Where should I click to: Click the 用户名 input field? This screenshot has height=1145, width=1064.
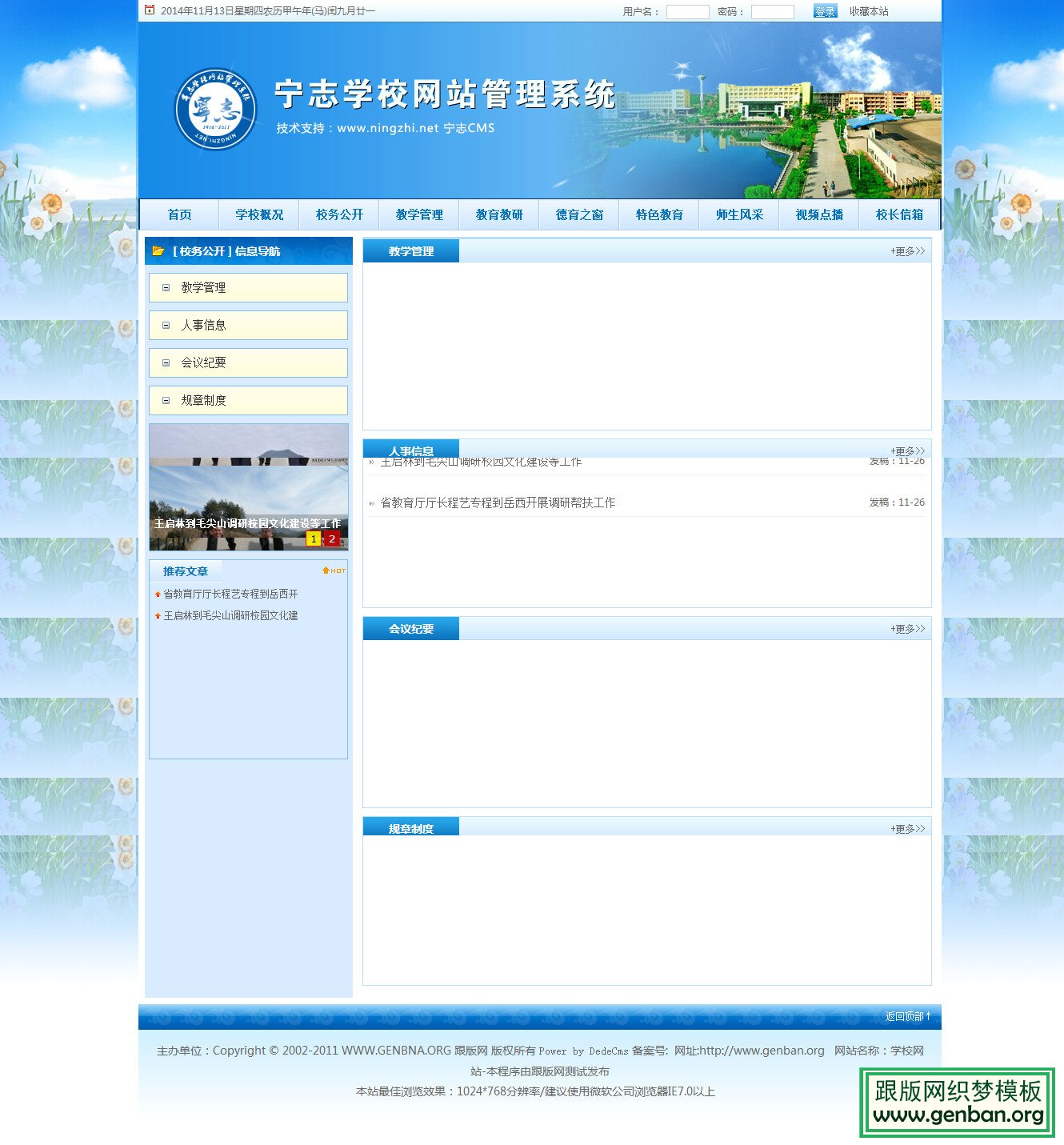688,11
